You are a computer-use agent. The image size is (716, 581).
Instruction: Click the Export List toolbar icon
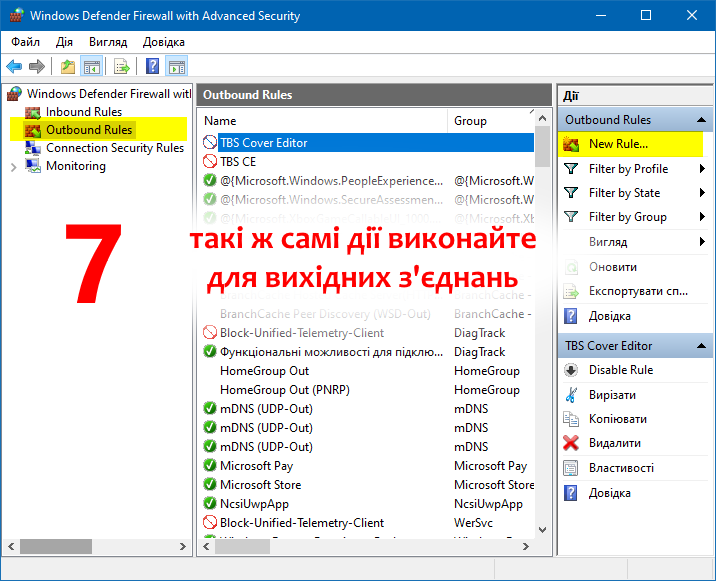pos(122,67)
